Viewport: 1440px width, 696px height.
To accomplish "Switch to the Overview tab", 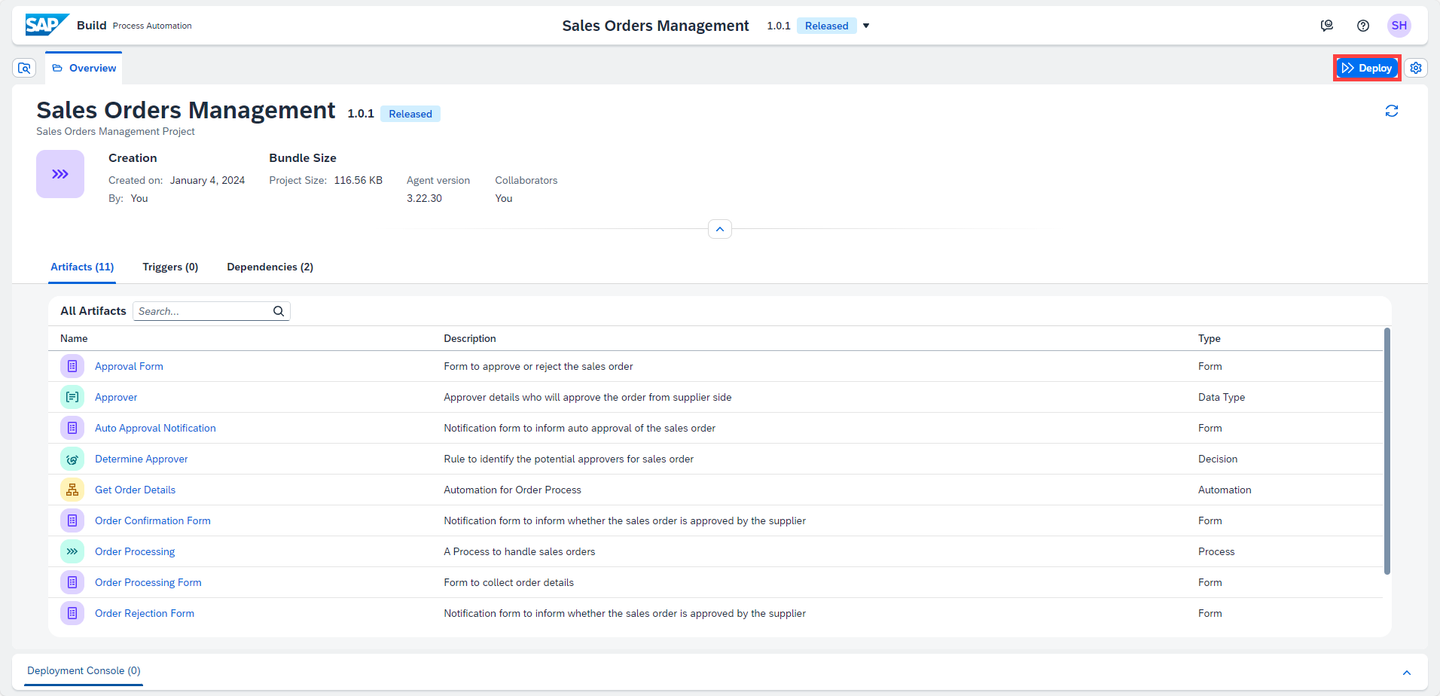I will point(84,68).
